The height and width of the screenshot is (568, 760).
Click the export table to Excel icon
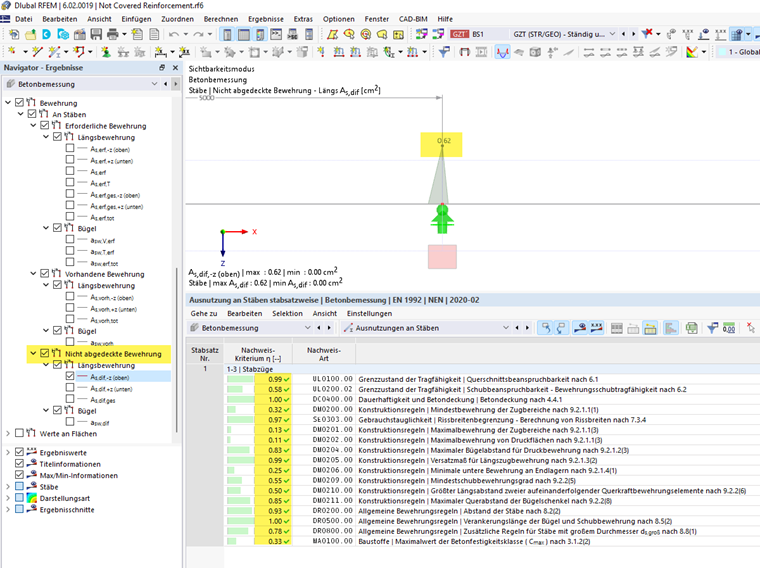coord(692,328)
